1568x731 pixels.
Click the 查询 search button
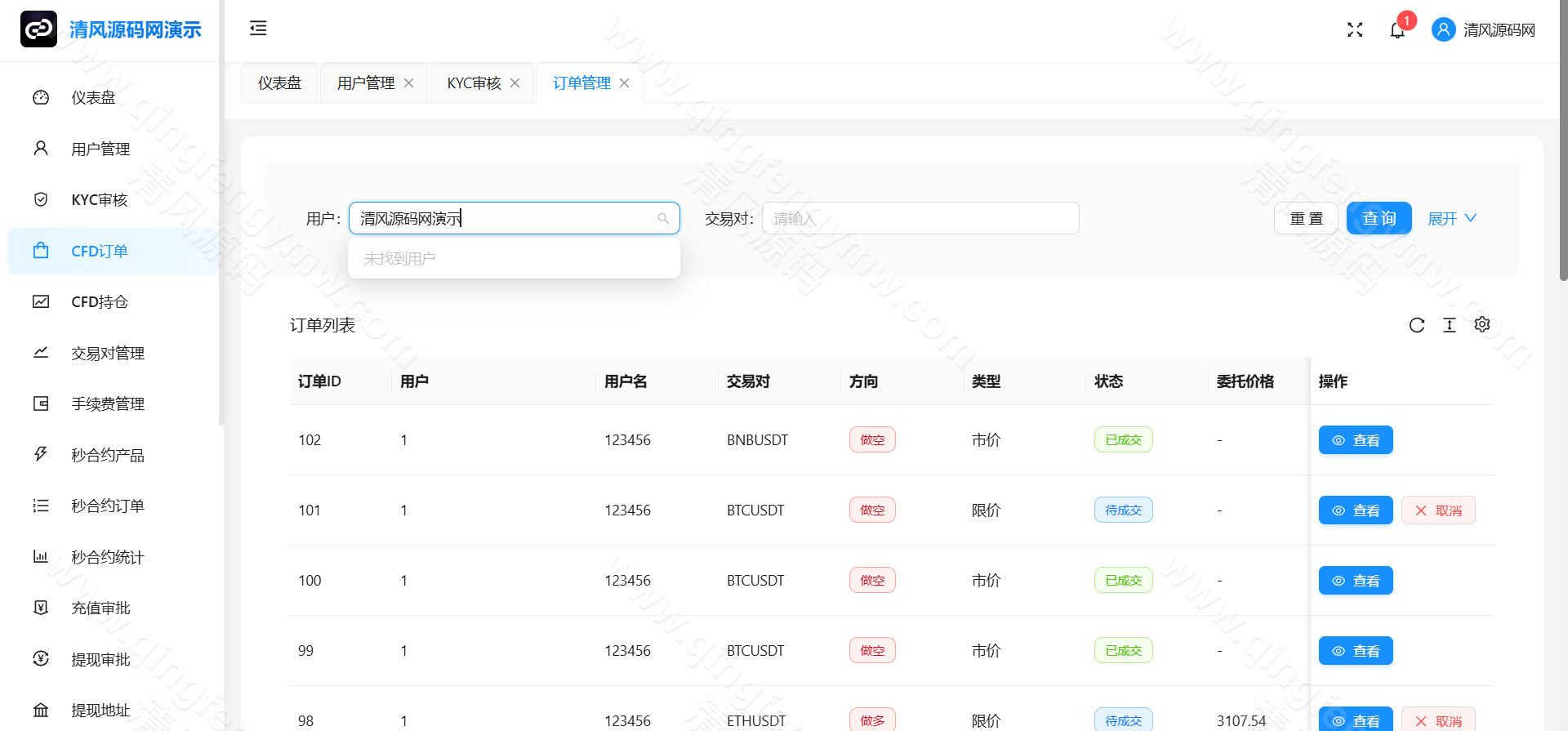[1379, 218]
